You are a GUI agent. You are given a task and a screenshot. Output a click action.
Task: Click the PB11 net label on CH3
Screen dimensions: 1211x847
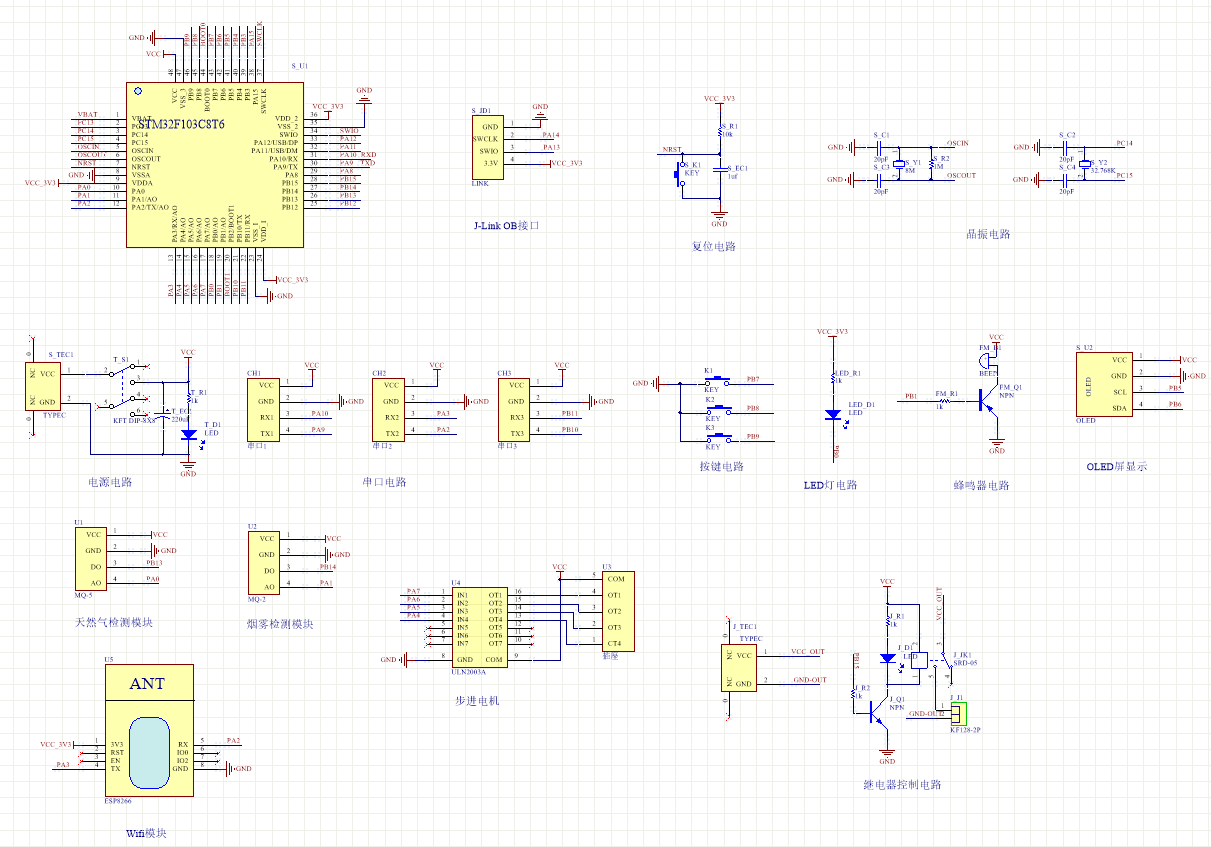[570, 413]
